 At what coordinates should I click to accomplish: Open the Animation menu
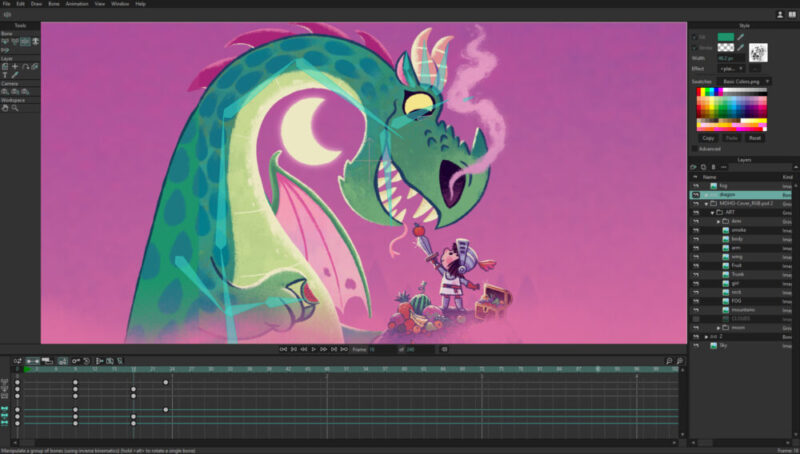click(x=77, y=4)
